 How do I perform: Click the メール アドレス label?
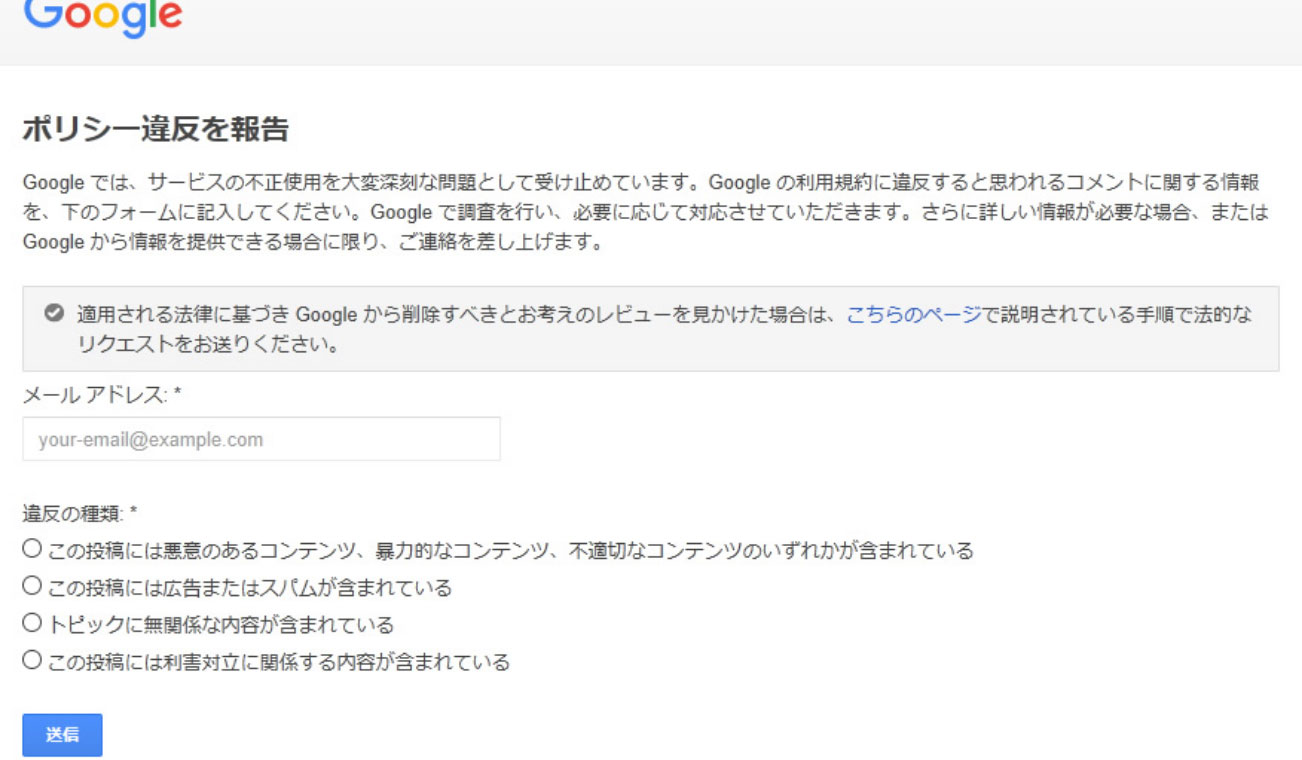click(x=102, y=395)
